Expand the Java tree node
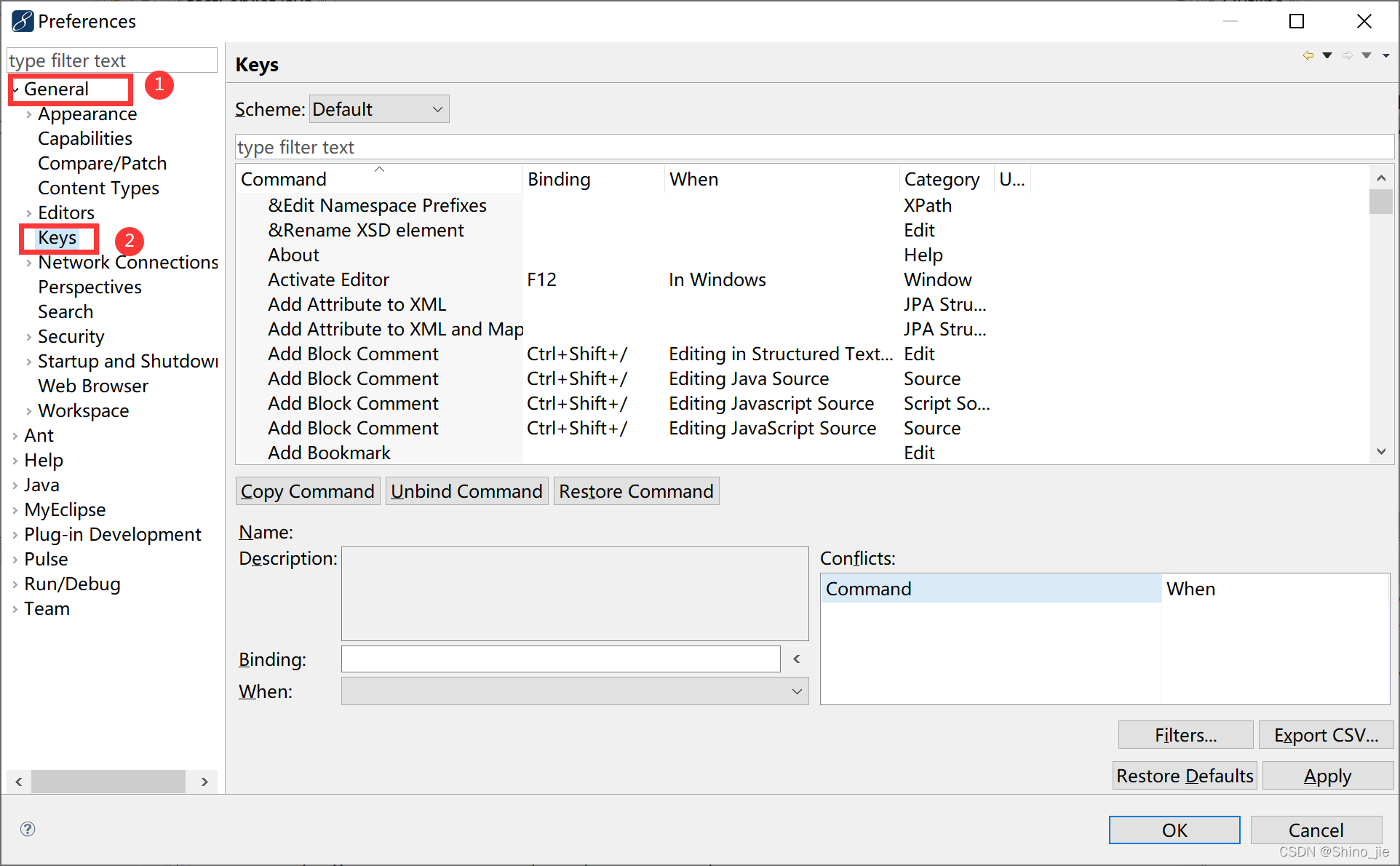Viewport: 1400px width, 866px height. [15, 484]
